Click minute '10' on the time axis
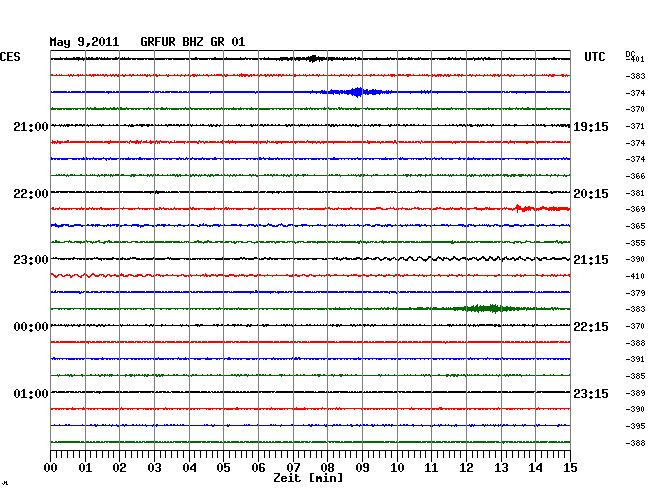 tap(397, 468)
